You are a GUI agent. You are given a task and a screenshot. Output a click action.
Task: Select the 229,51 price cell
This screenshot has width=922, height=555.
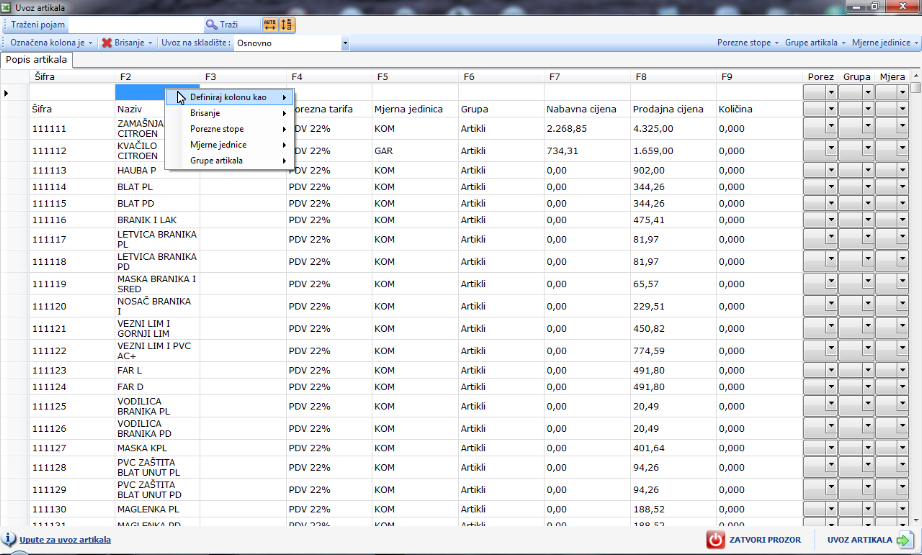tap(673, 306)
